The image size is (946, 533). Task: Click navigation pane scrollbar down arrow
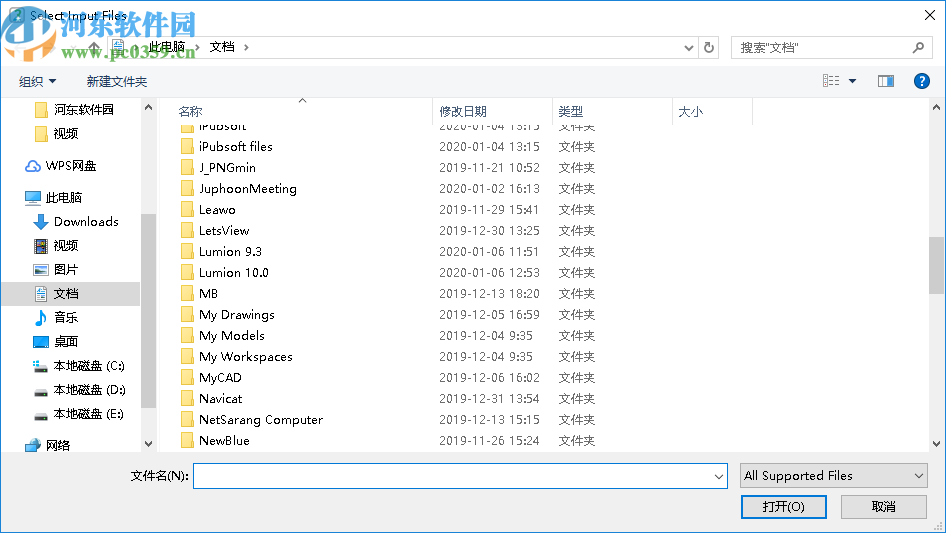click(148, 444)
